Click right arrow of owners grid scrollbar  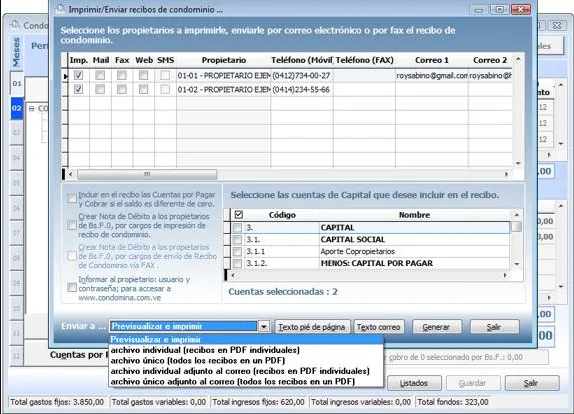click(507, 174)
